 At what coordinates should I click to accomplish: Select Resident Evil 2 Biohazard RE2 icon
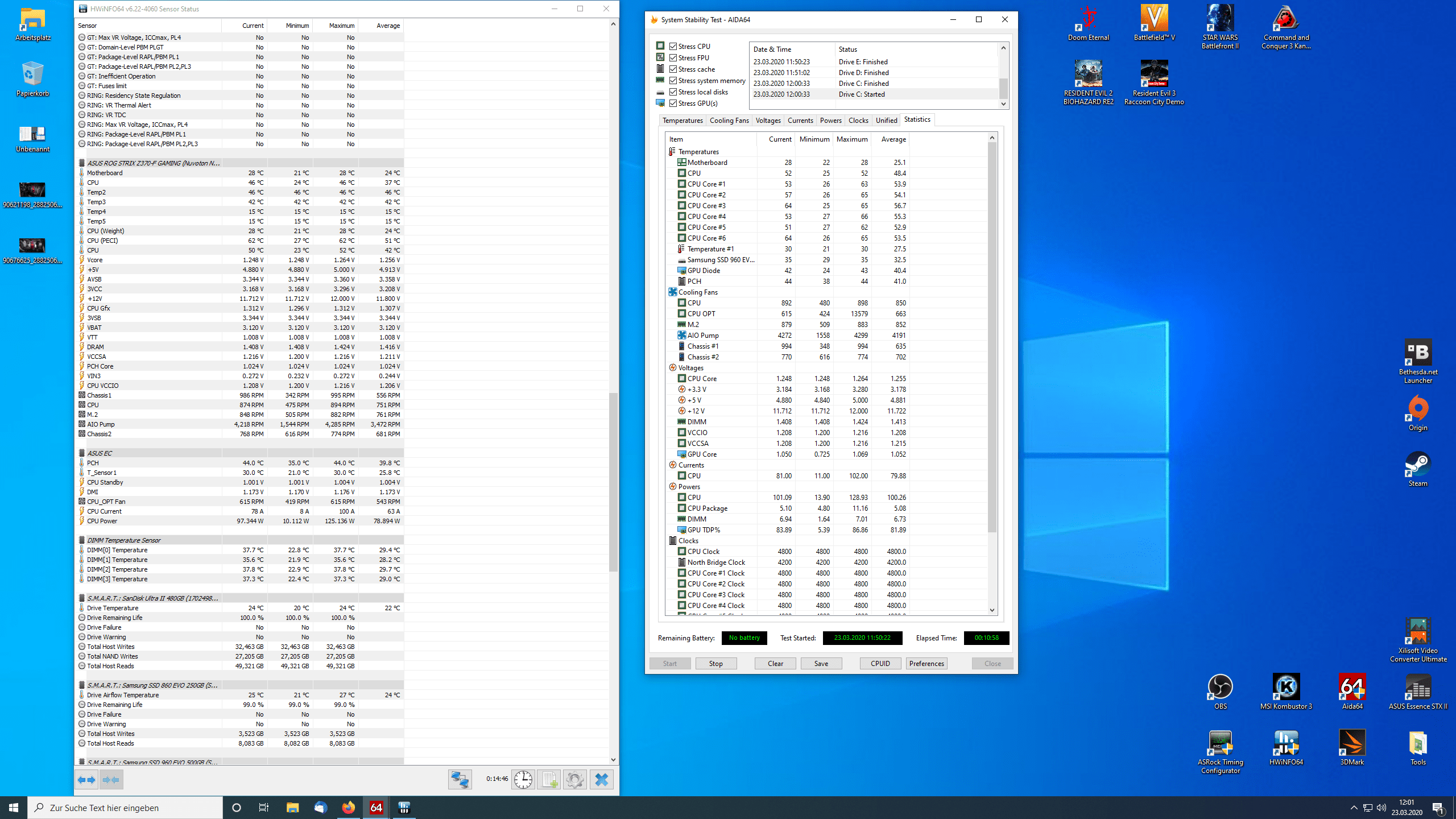pyautogui.click(x=1088, y=83)
